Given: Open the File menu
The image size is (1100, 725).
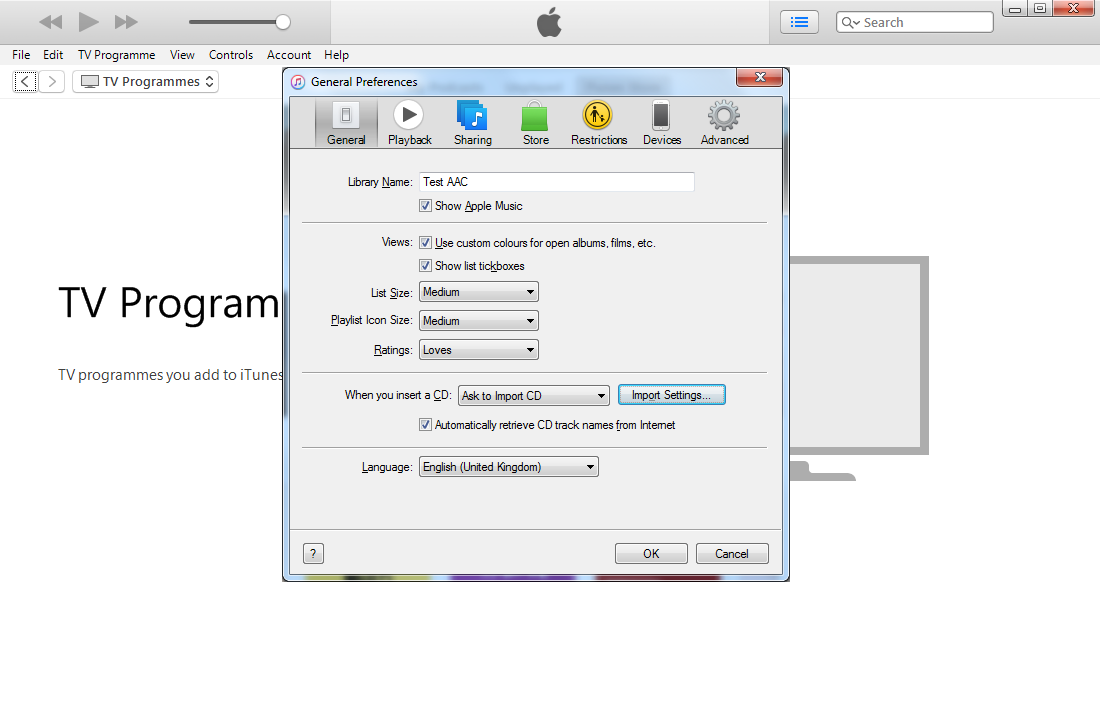Looking at the screenshot, I should [21, 55].
